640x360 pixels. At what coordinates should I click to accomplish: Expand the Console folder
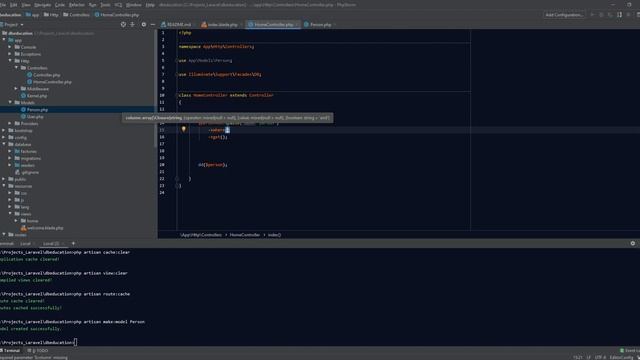coord(10,47)
